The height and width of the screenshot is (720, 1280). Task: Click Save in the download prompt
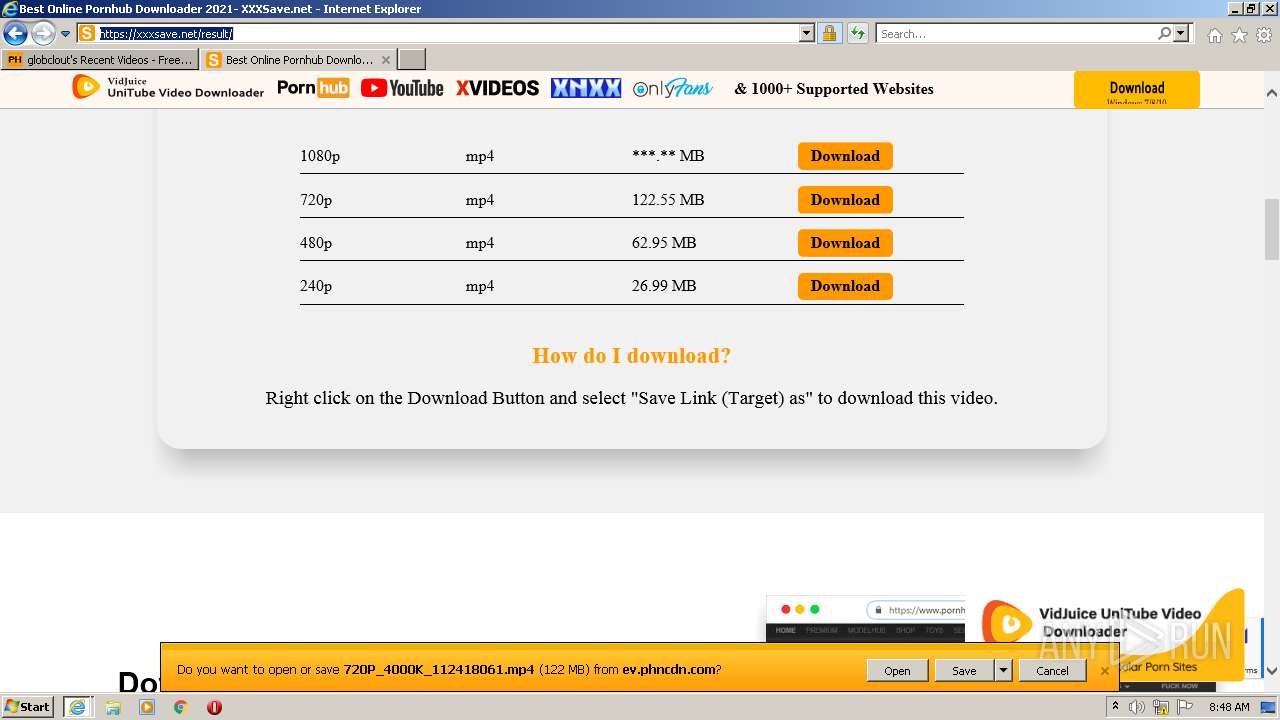coord(964,671)
